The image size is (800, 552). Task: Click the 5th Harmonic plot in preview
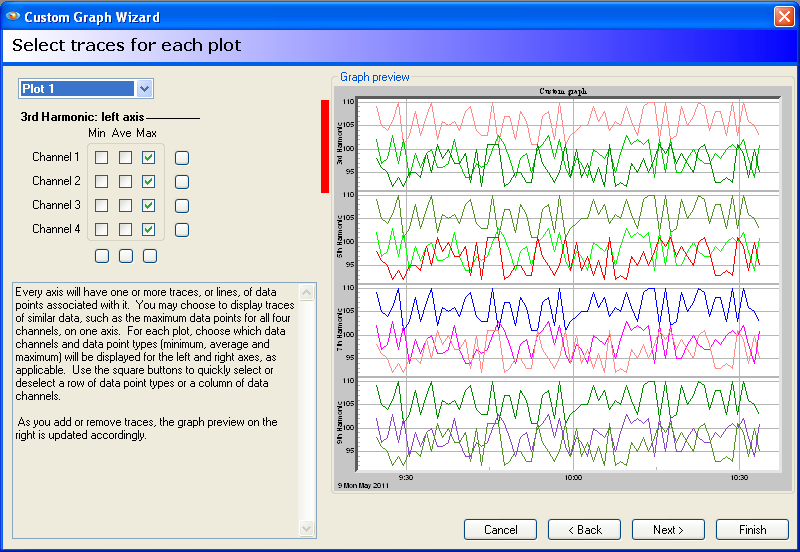[x=568, y=238]
